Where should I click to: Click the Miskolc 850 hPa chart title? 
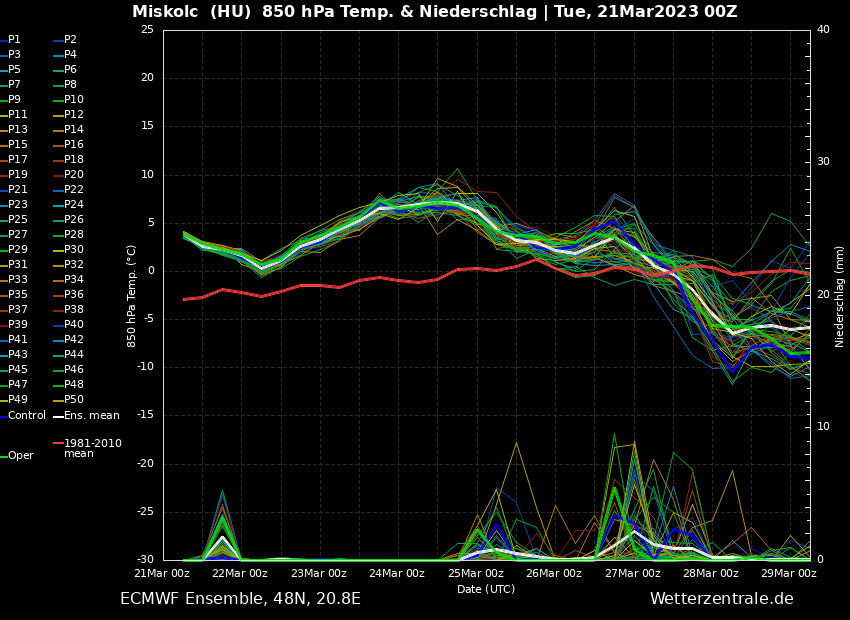click(x=434, y=12)
